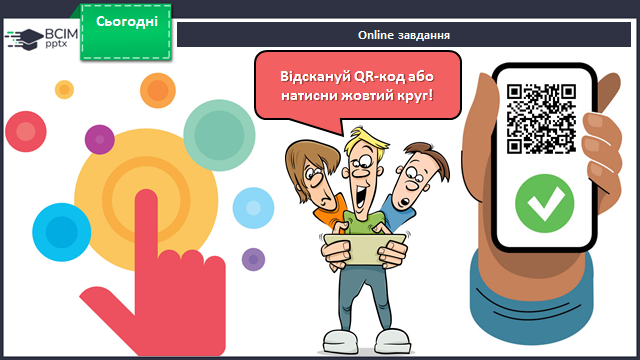
Task: Click the large yellow circle
Action: point(146,200)
